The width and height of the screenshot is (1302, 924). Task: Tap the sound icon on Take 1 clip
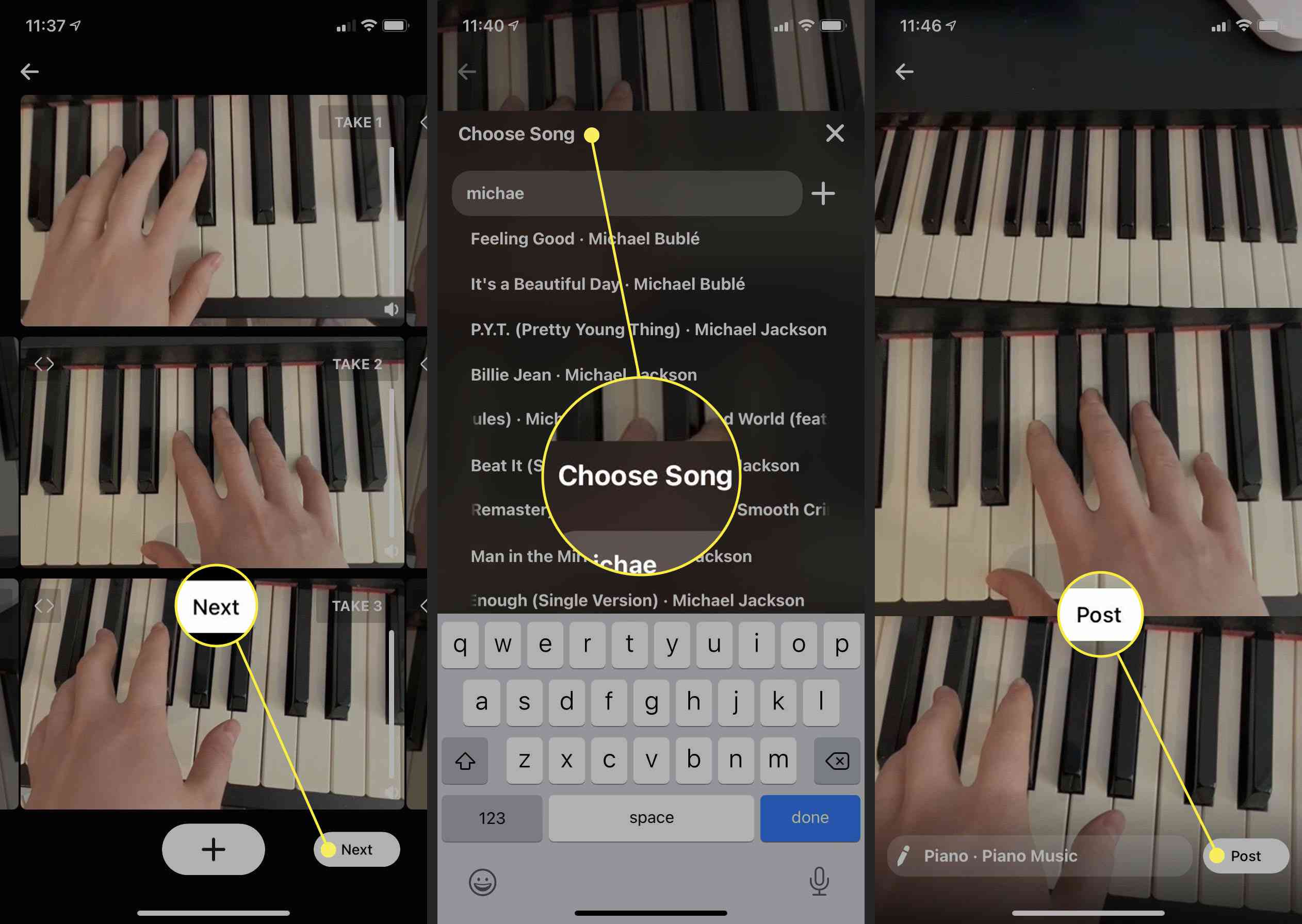click(390, 309)
